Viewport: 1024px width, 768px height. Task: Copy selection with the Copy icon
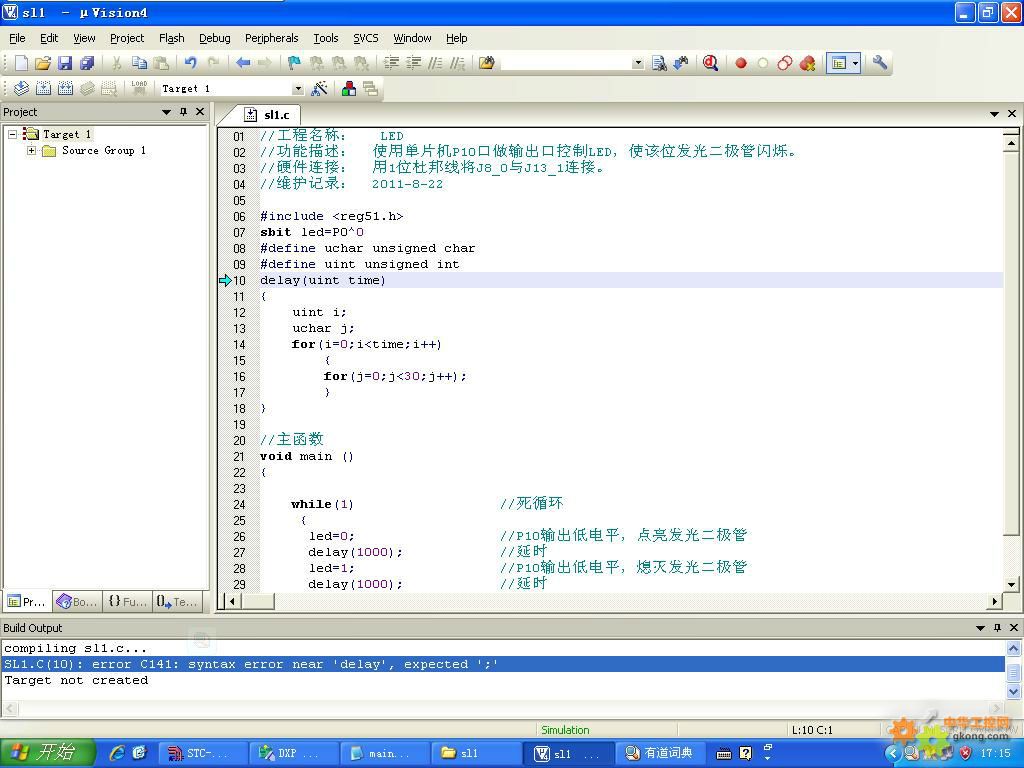[x=139, y=63]
